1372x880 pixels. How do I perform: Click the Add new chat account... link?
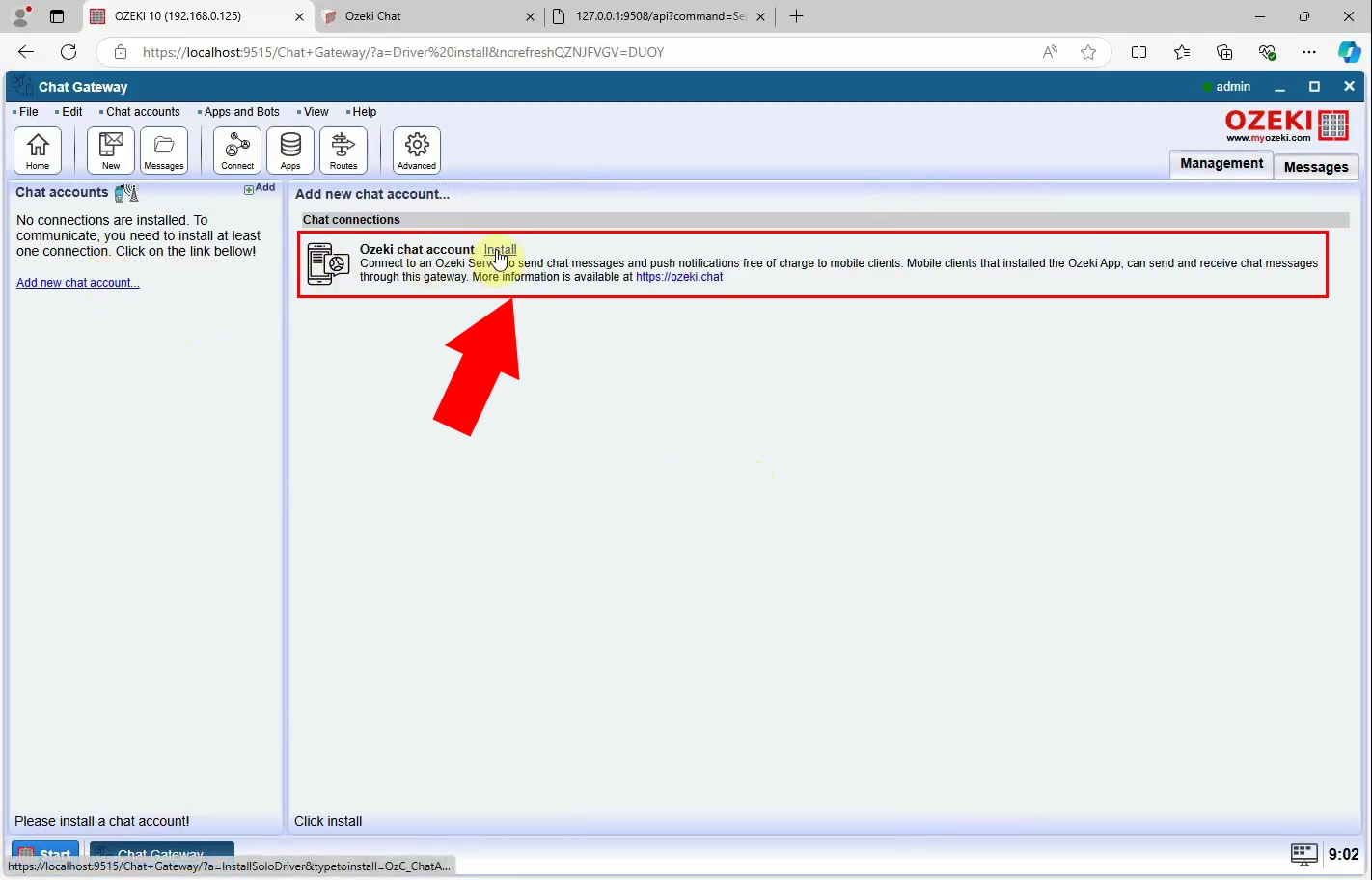pyautogui.click(x=78, y=283)
